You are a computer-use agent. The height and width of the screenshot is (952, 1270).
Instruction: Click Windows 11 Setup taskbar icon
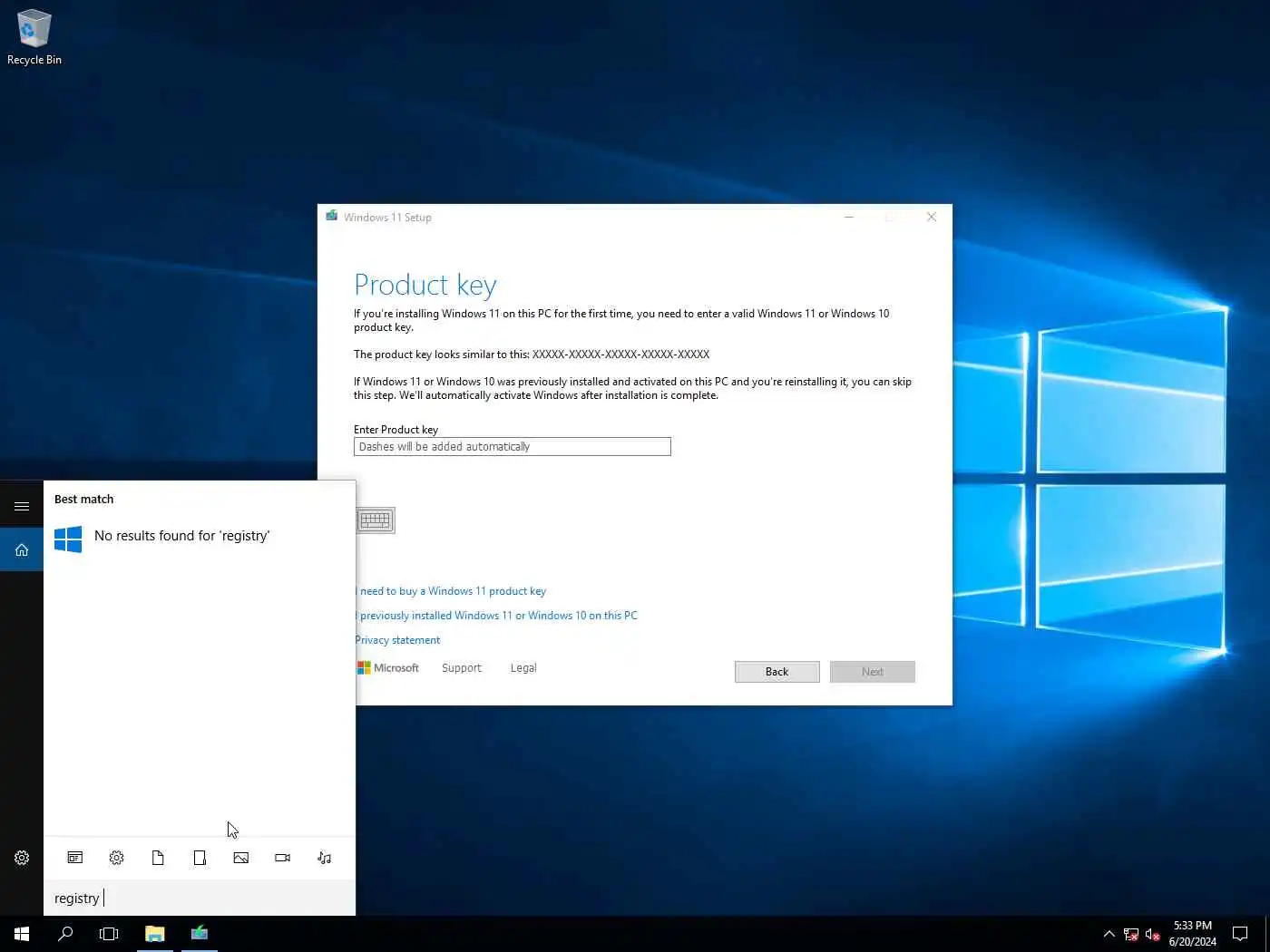[x=200, y=934]
